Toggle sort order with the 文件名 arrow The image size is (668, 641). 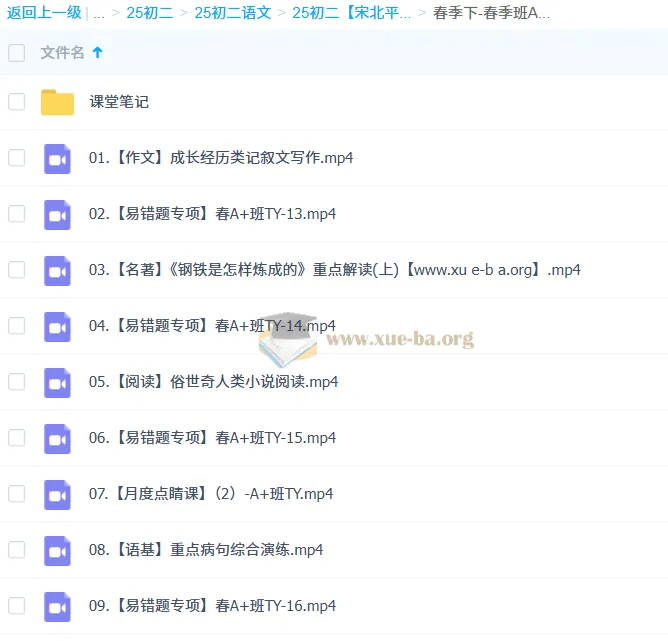click(98, 52)
